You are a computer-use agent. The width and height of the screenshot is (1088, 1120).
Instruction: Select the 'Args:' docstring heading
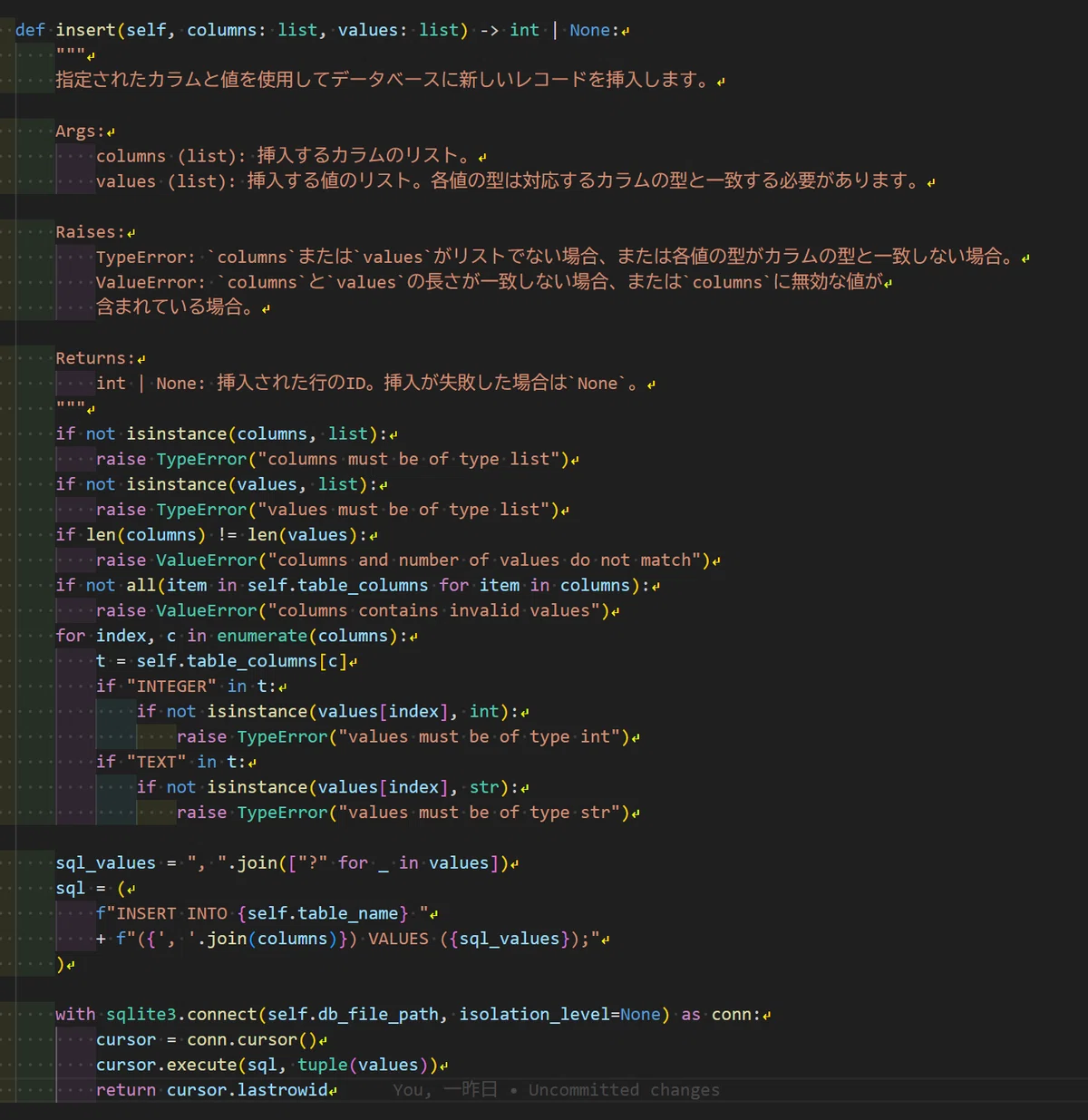click(x=80, y=131)
